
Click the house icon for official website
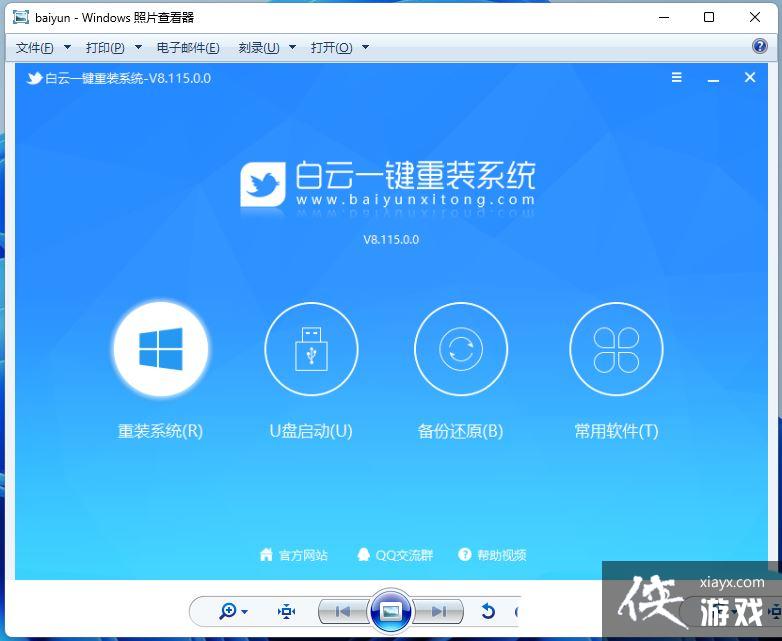click(266, 554)
